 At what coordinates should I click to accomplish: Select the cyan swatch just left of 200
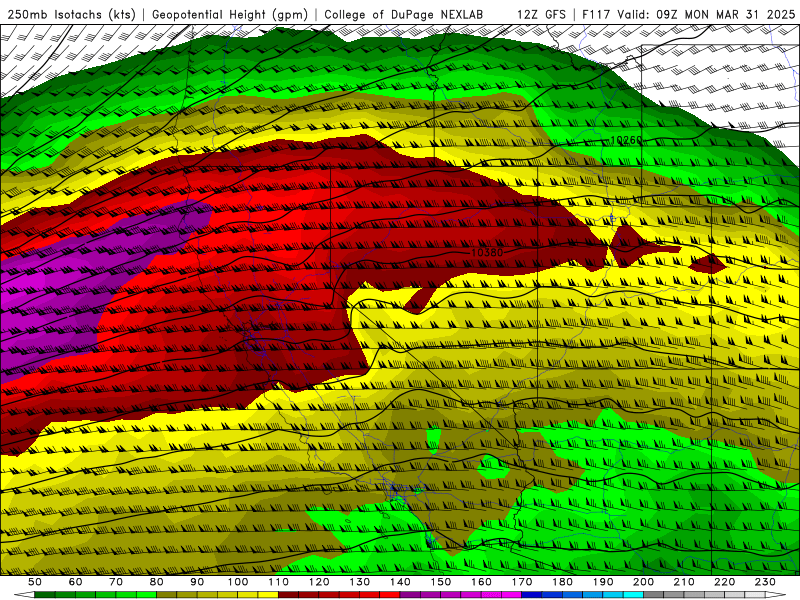pos(633,595)
